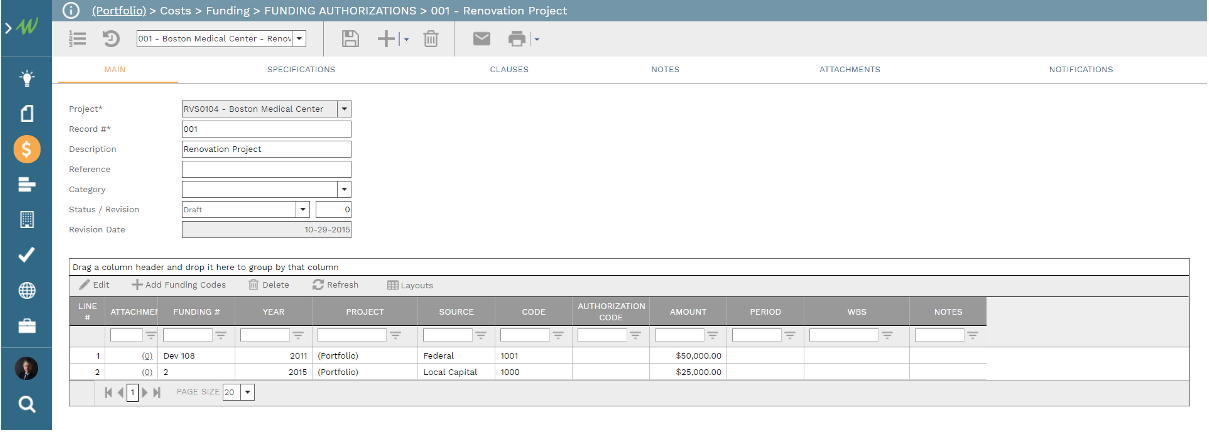The image size is (1209, 432).
Task: Click the Add Funding Codes button
Action: [x=179, y=285]
